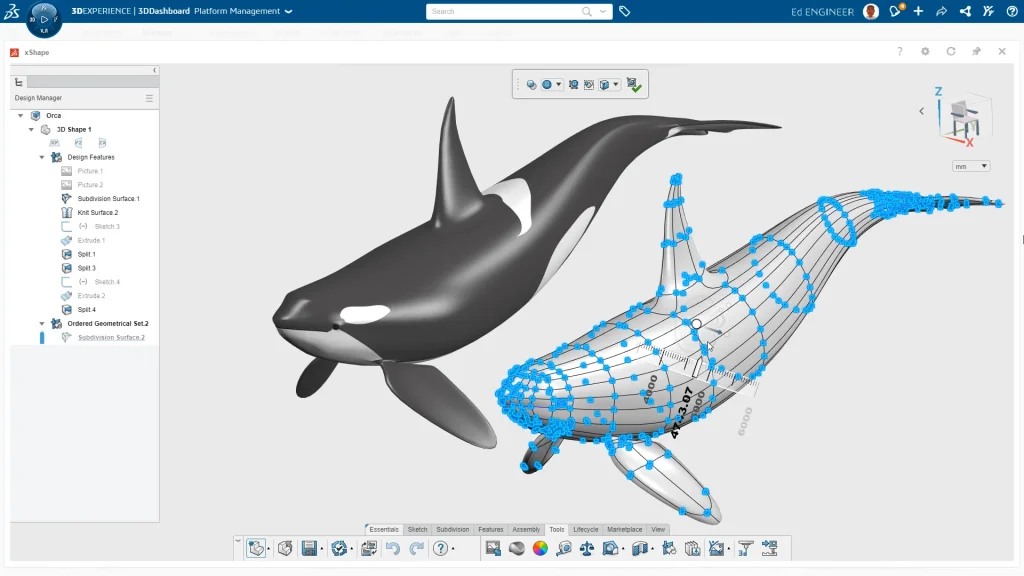Image resolution: width=1024 pixels, height=576 pixels.
Task: Click the compass icon at top left
Action: coord(43,18)
